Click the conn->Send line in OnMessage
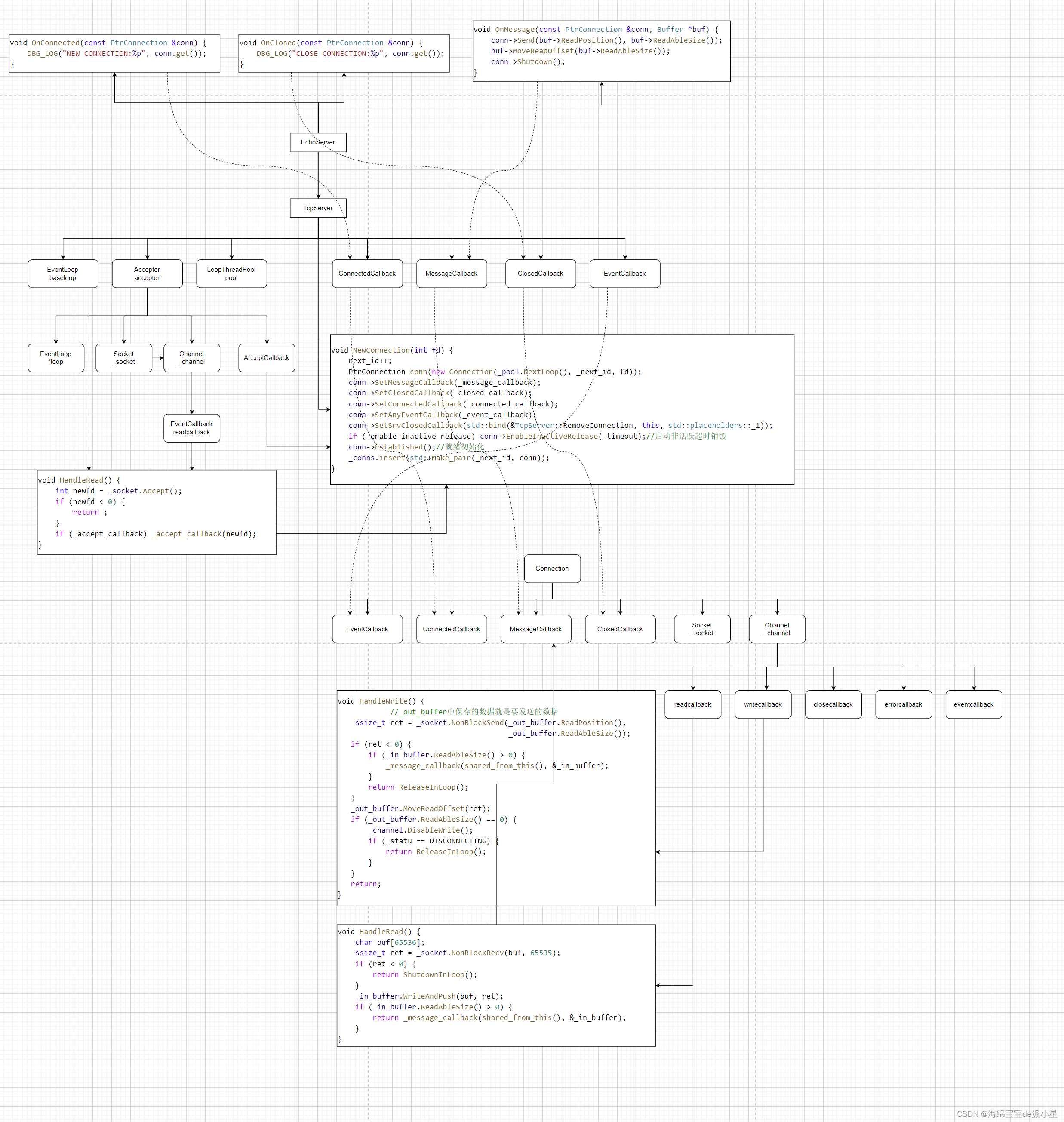Viewport: 1064px width, 1122px height. tap(607, 40)
